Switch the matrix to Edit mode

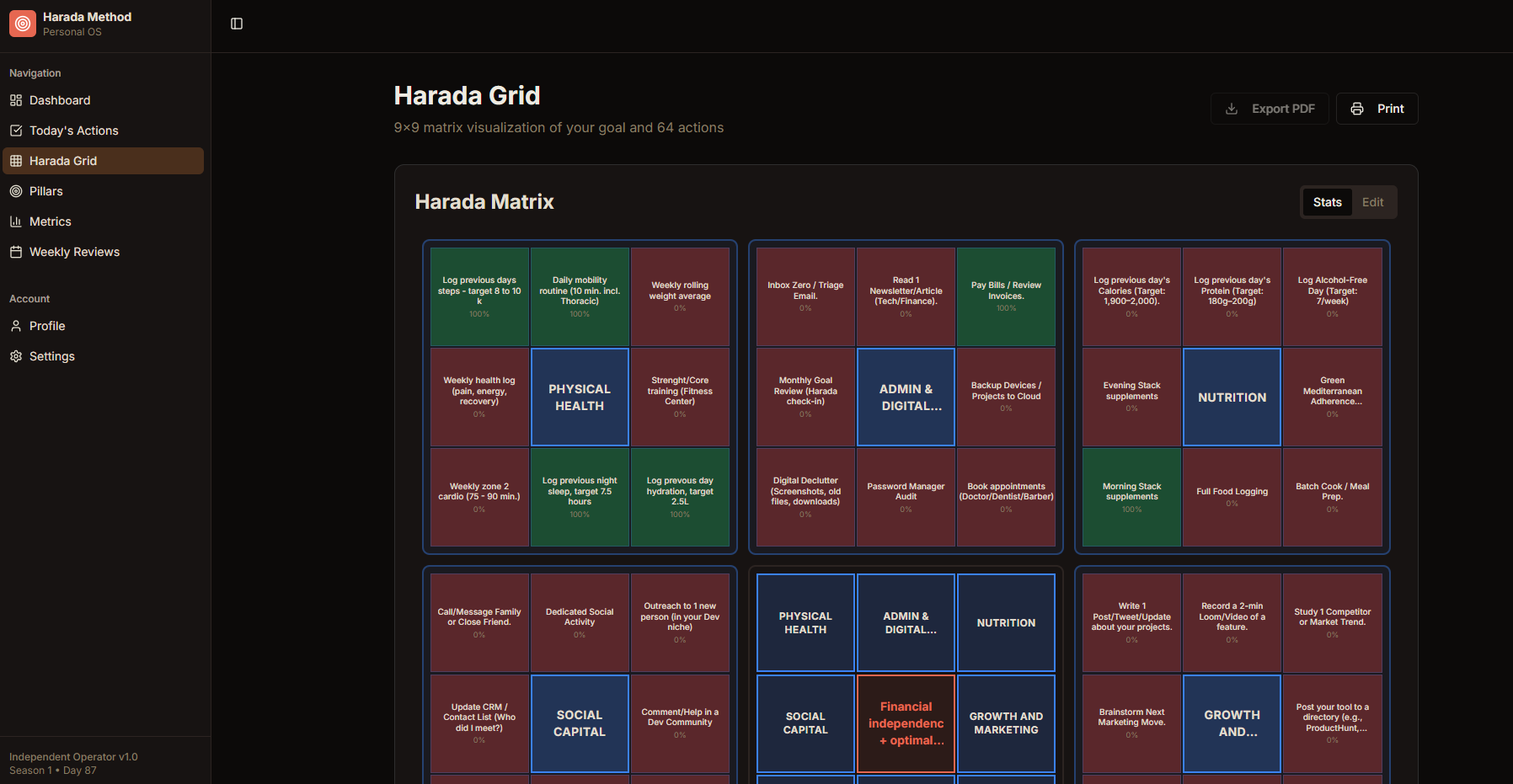(1371, 201)
